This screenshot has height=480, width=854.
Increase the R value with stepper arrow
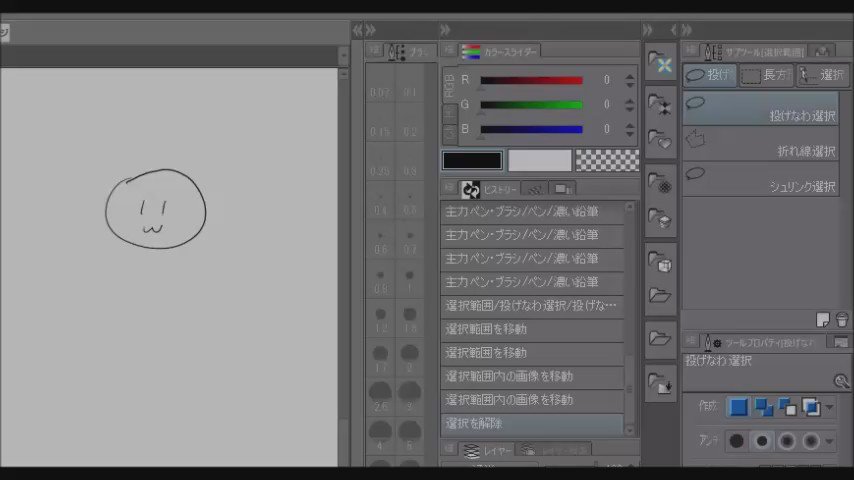[630, 76]
